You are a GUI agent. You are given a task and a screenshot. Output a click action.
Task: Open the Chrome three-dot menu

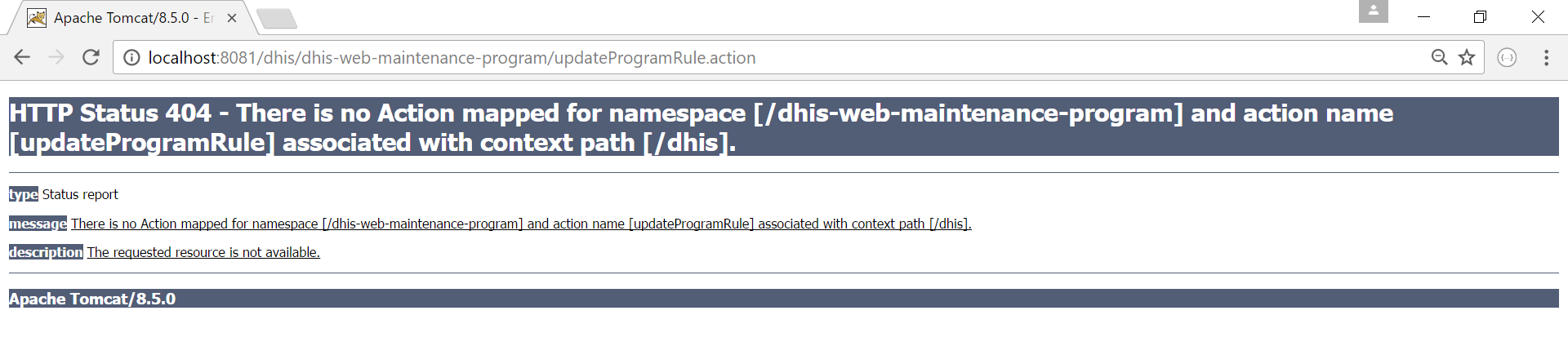tap(1546, 57)
